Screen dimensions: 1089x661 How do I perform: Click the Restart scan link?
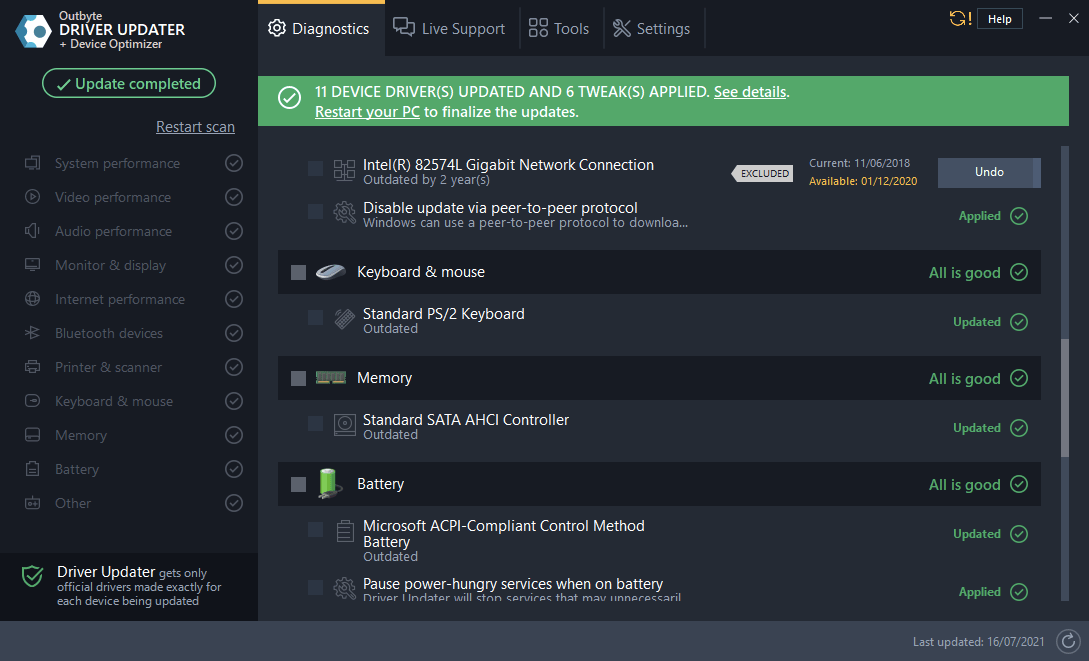(x=195, y=127)
